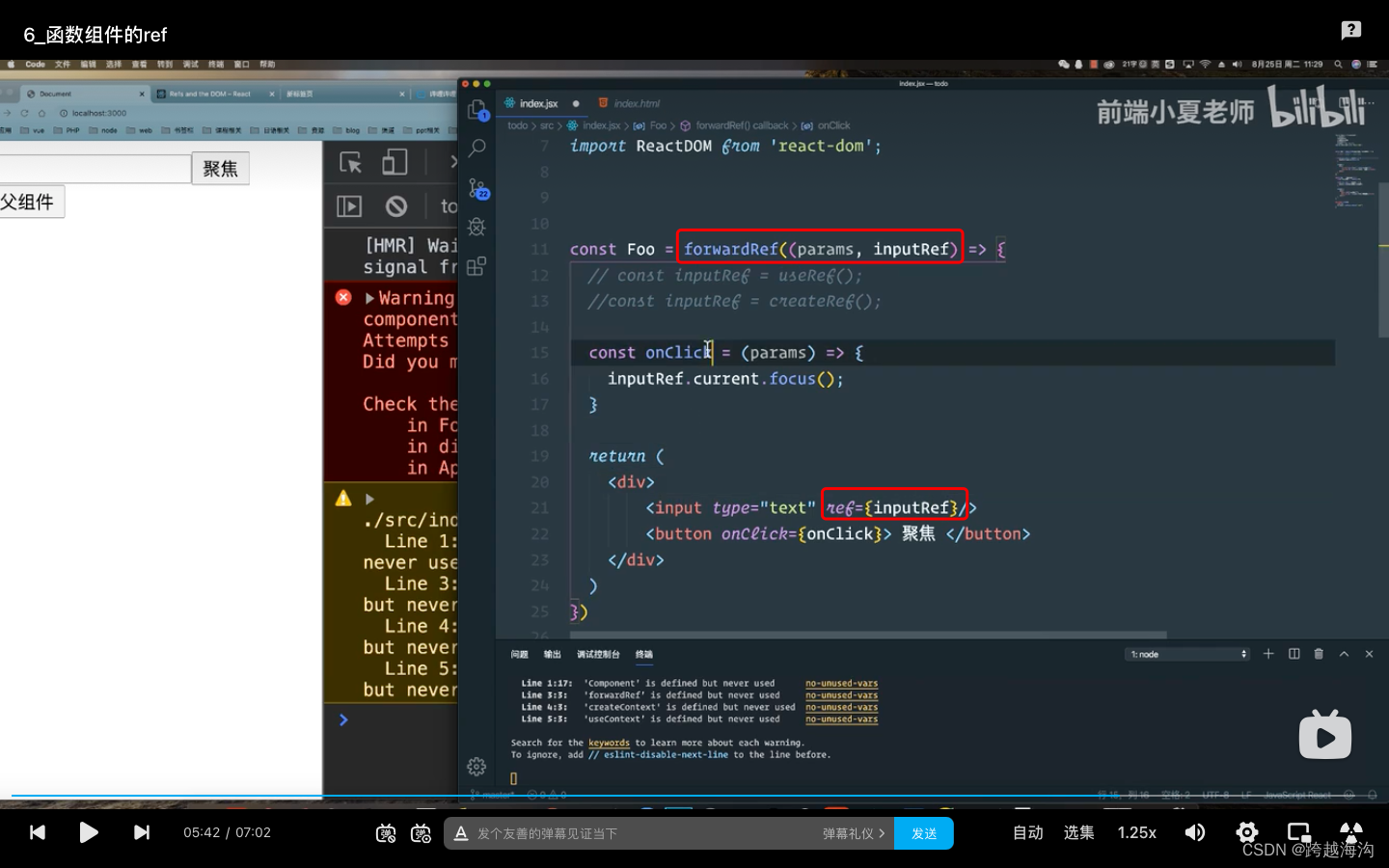Viewport: 1389px width, 868px height.
Task: Create new terminal with plus icon
Action: coord(1268,654)
